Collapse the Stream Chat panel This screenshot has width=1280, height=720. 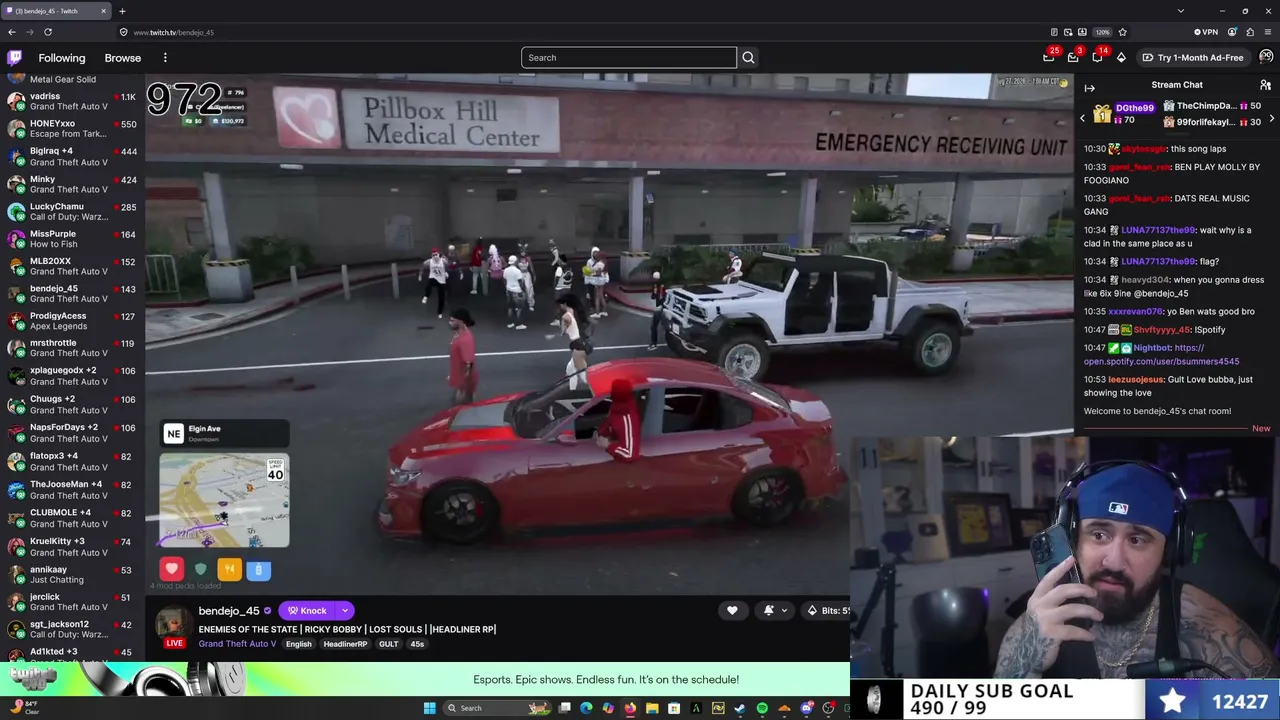tap(1090, 88)
